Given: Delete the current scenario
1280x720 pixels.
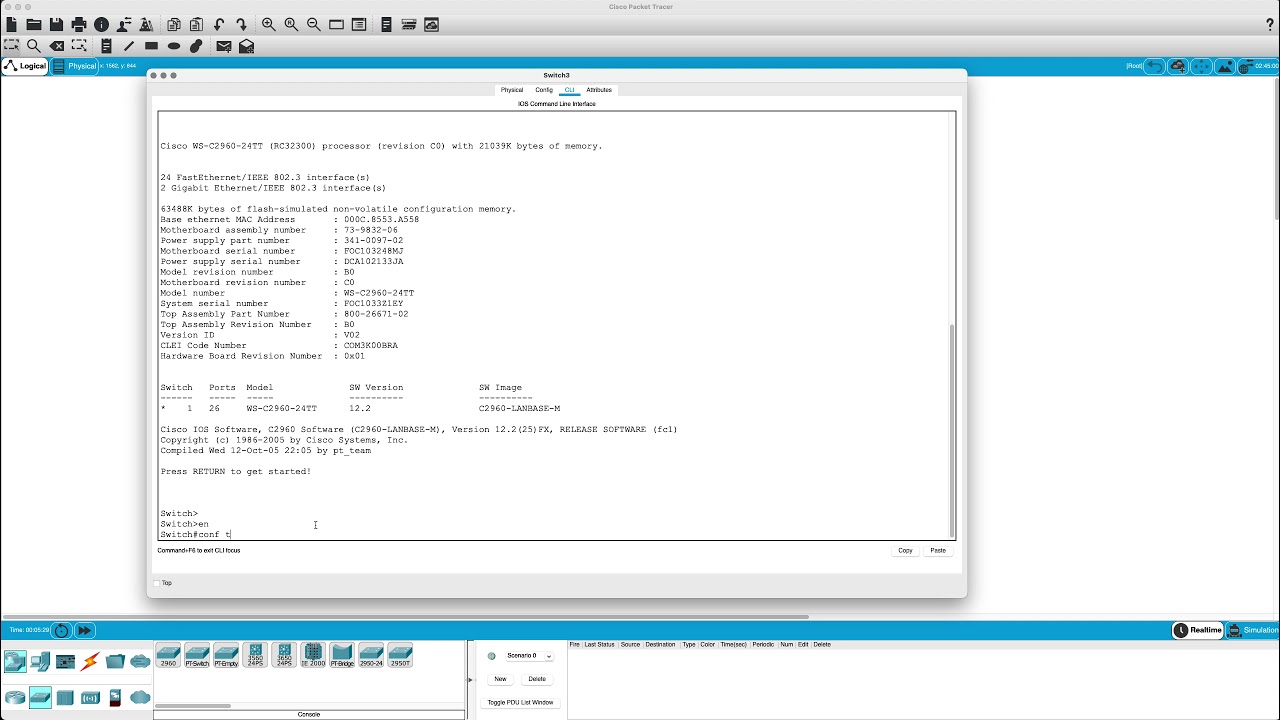Looking at the screenshot, I should click(x=537, y=679).
